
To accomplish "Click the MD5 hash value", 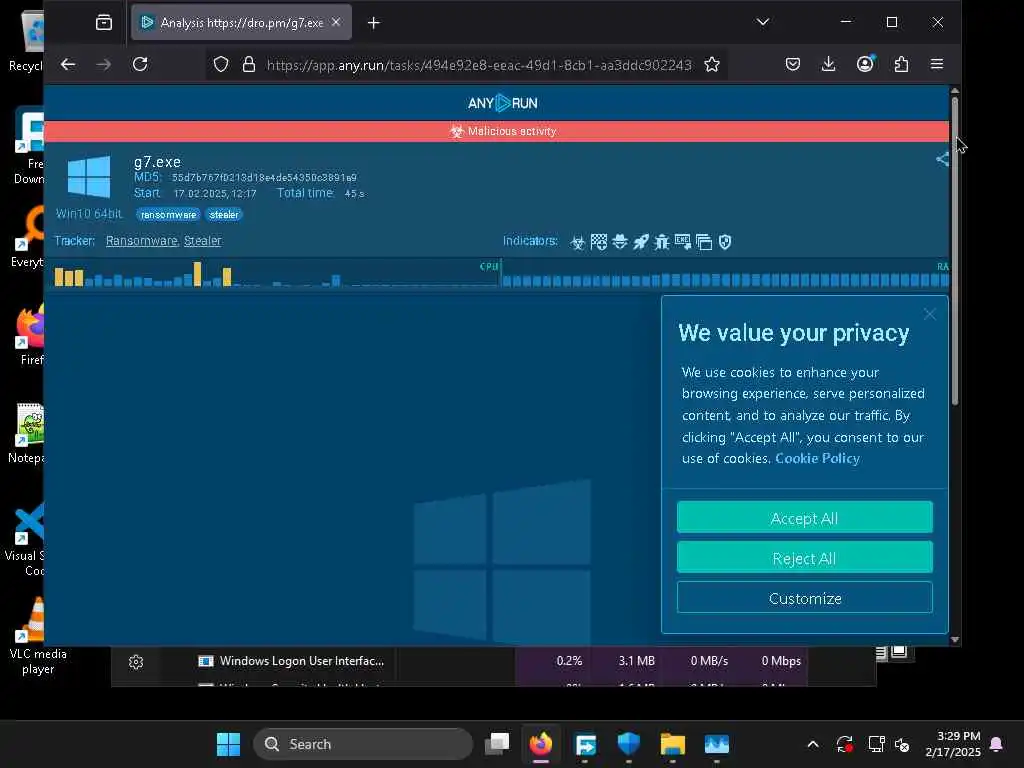I will tap(264, 178).
